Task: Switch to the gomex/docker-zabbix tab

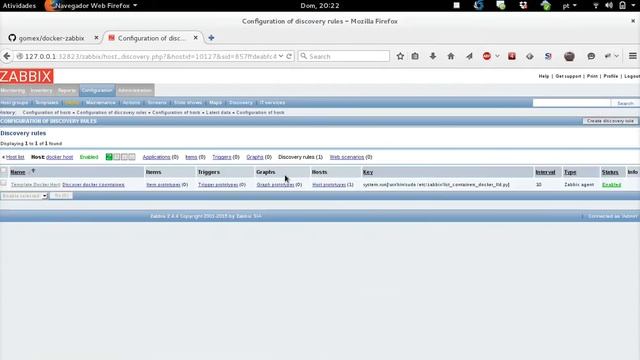Action: (51, 38)
